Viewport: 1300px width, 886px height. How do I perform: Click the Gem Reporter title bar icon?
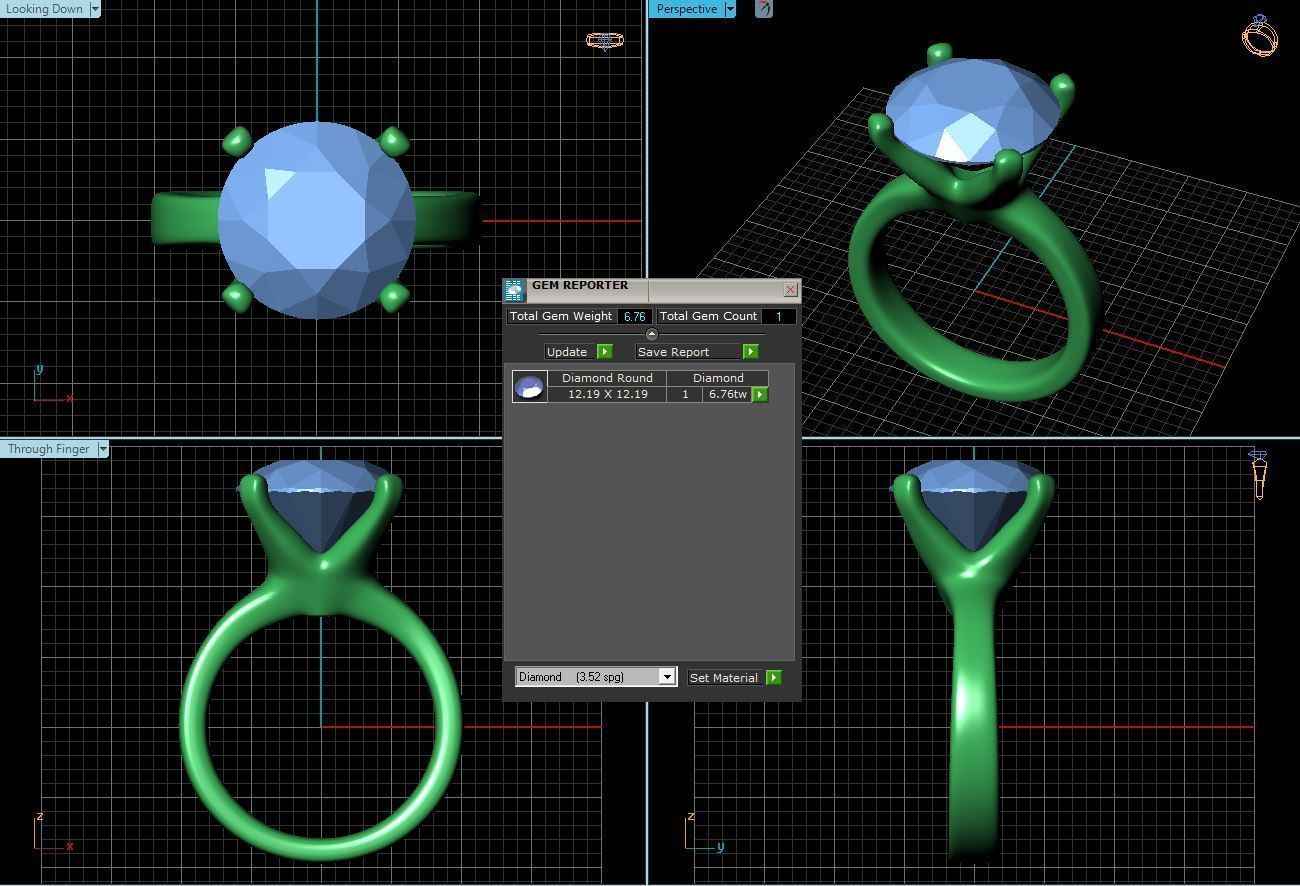(514, 290)
